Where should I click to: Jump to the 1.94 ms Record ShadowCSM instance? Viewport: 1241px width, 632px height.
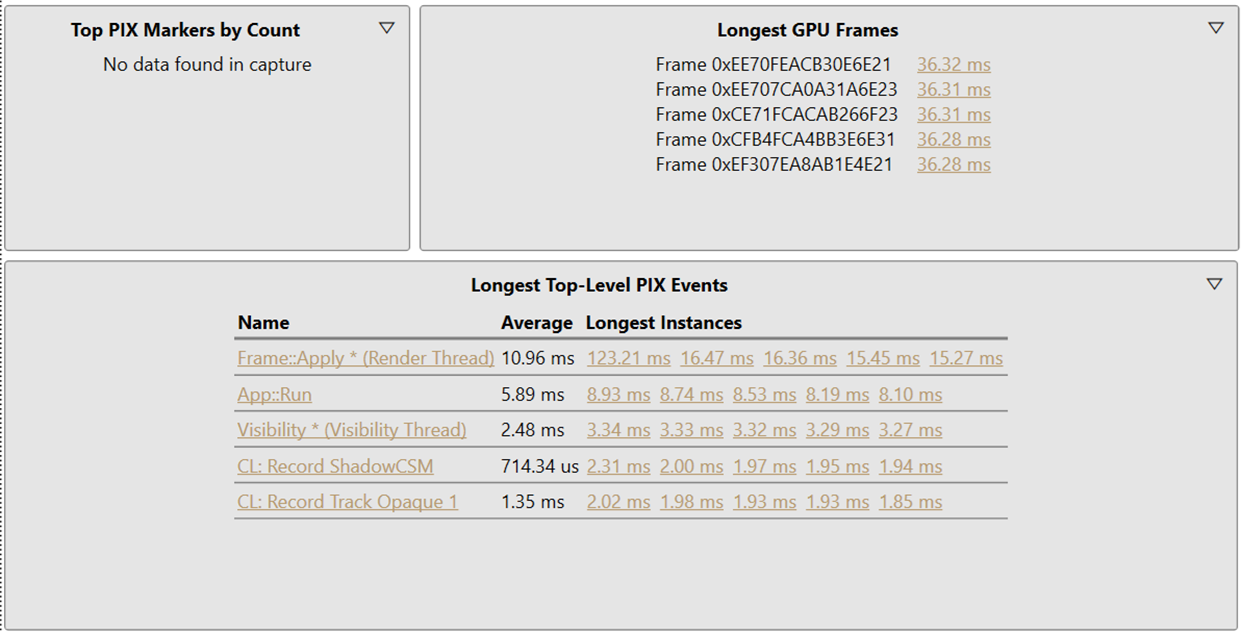pos(911,466)
